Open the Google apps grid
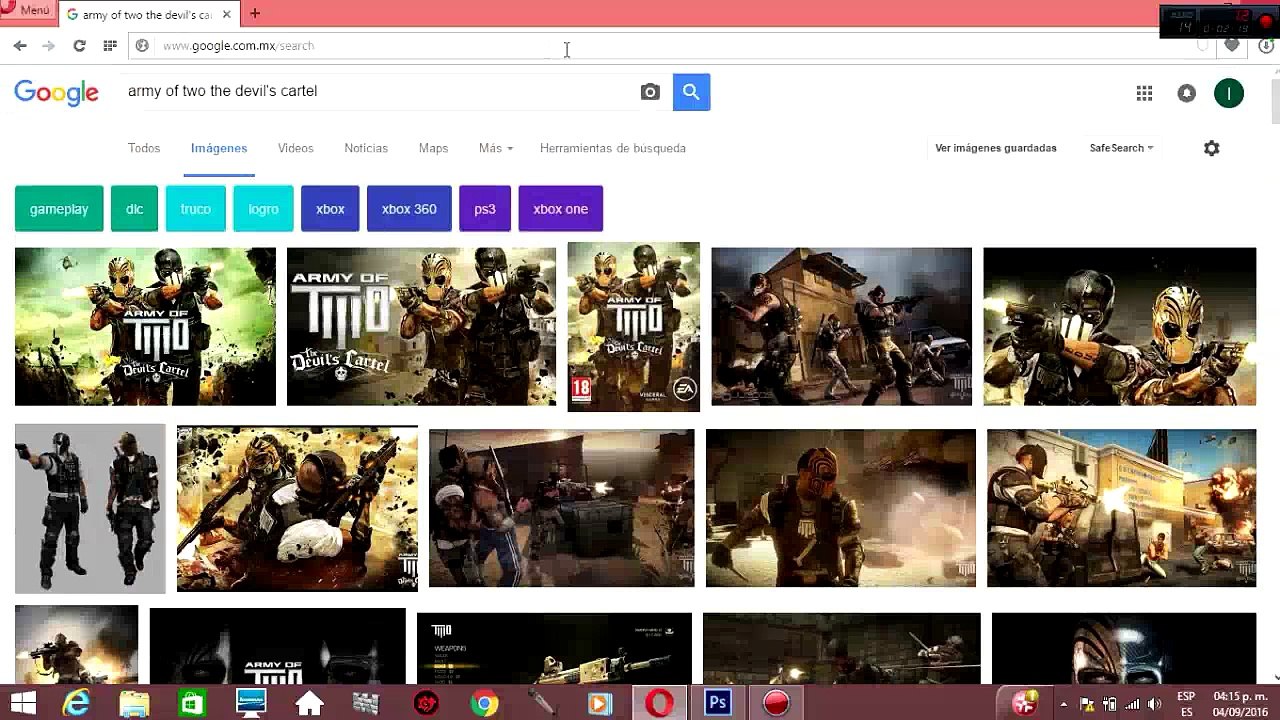This screenshot has width=1280, height=720. (x=1145, y=93)
